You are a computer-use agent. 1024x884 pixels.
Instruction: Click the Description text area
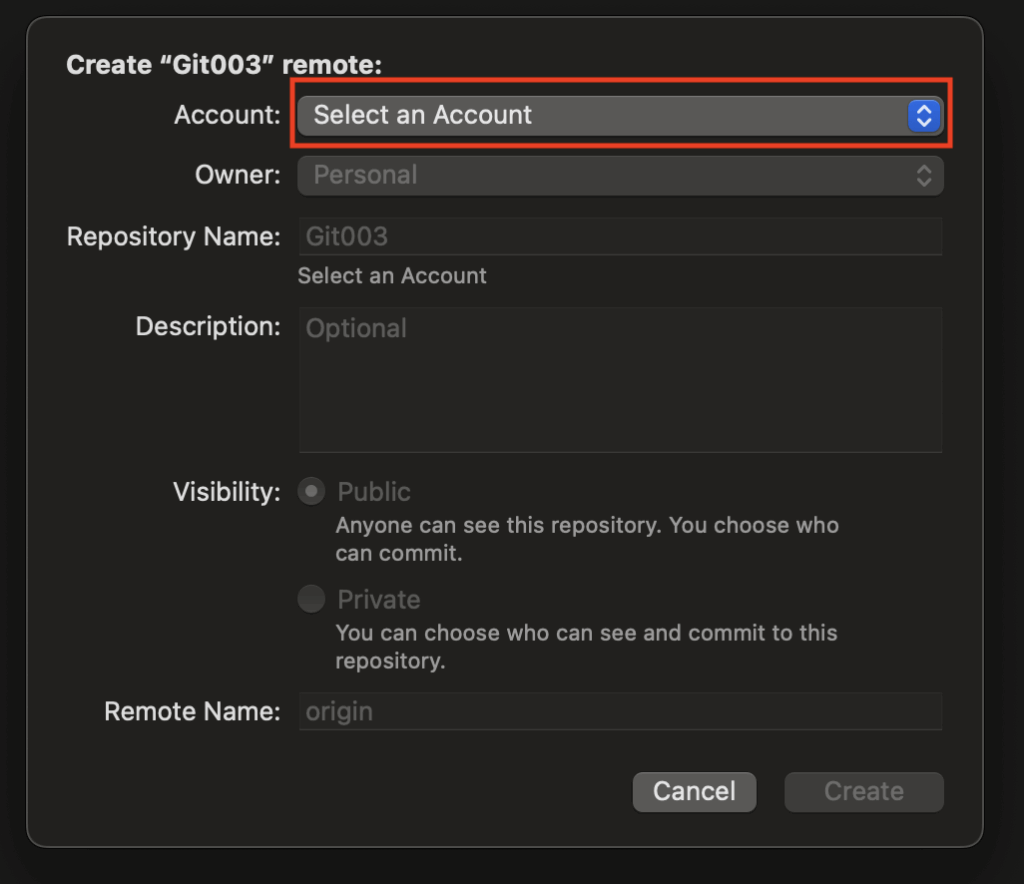pos(620,379)
